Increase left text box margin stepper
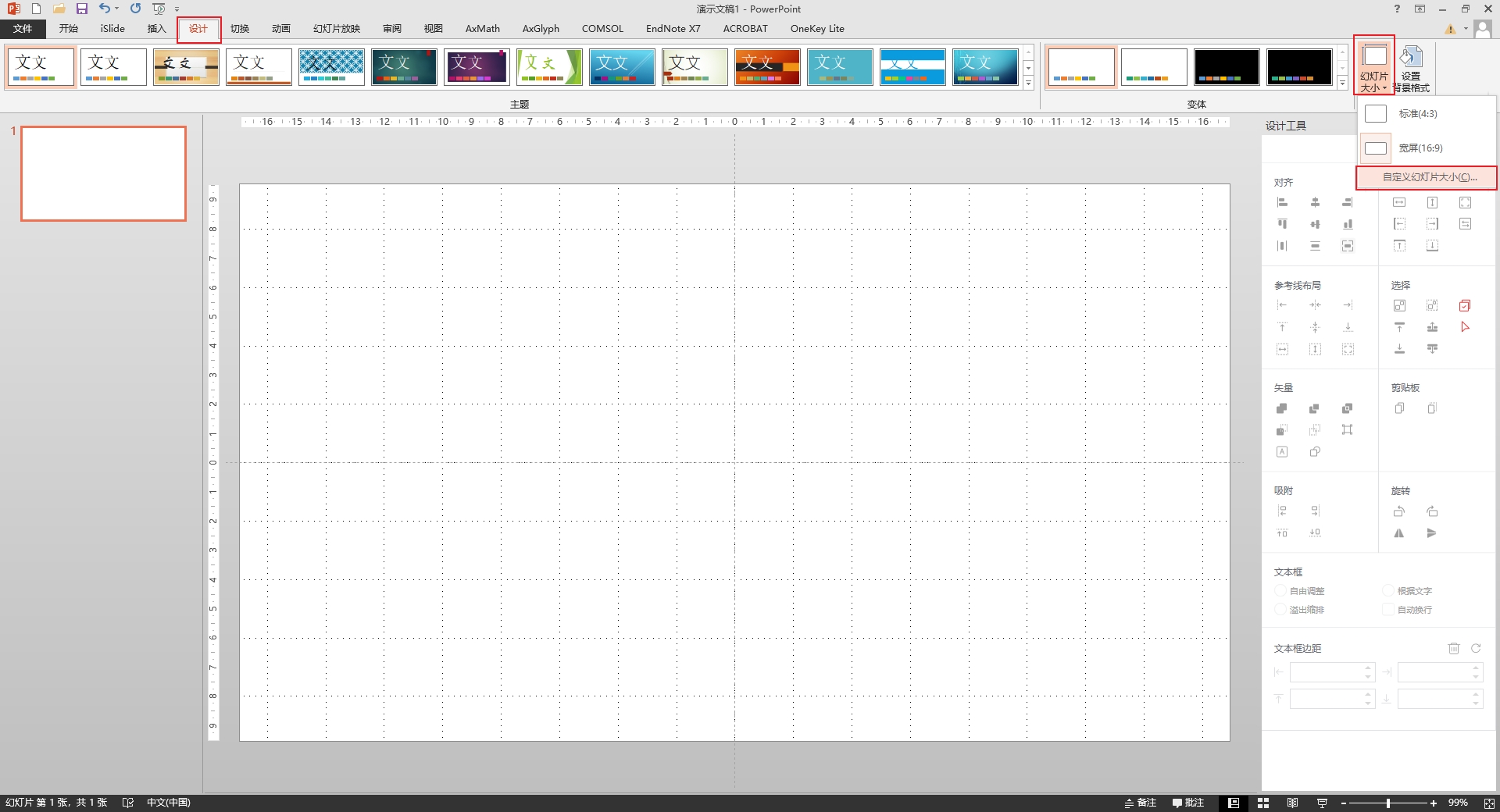Screen dimensions: 1500x812 coord(1368,668)
